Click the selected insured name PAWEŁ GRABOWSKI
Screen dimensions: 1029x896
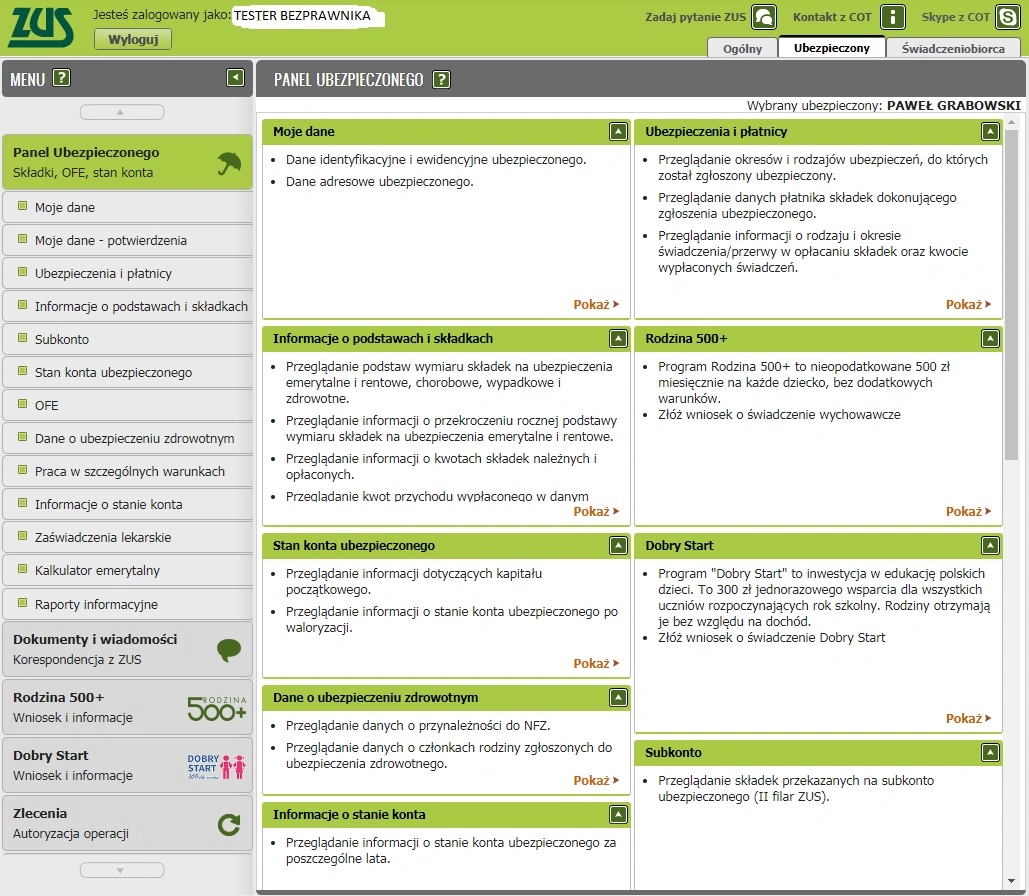[x=954, y=105]
